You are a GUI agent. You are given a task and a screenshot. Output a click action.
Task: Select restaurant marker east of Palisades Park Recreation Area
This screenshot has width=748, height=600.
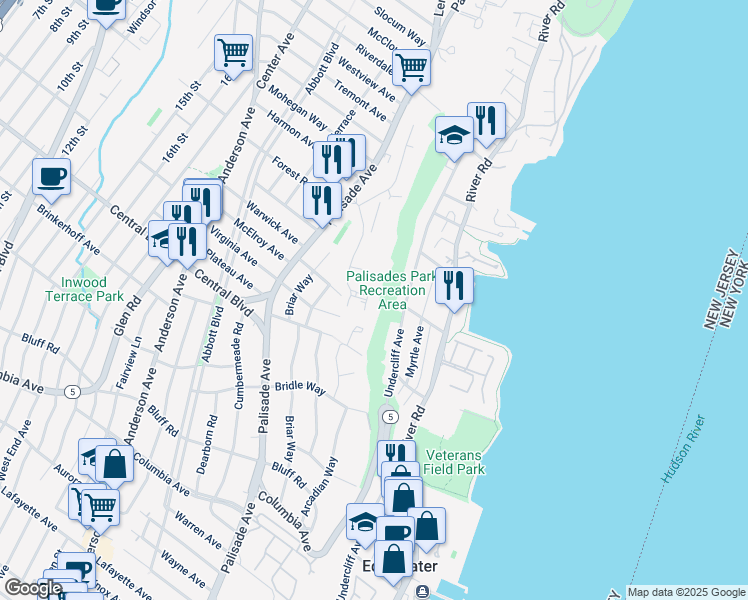pyautogui.click(x=454, y=287)
